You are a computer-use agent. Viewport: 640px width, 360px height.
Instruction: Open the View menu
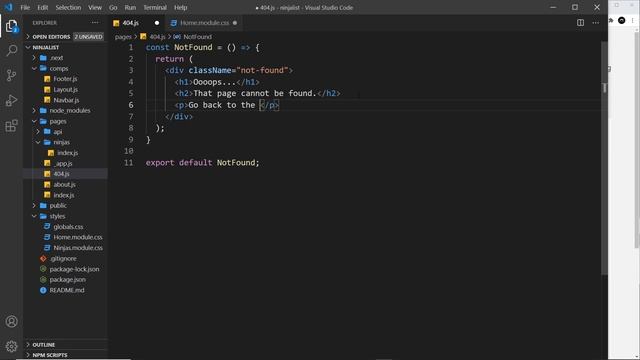click(x=95, y=7)
